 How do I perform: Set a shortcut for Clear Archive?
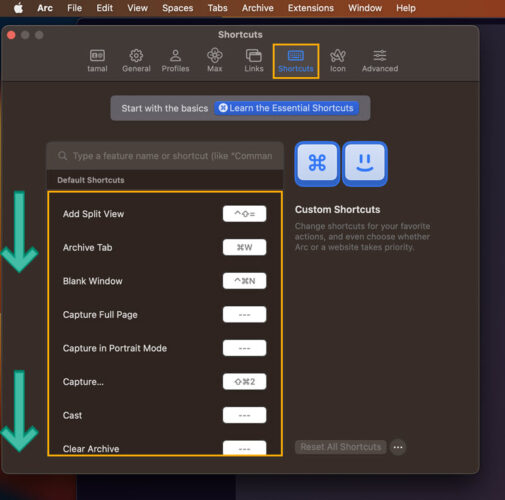click(244, 448)
